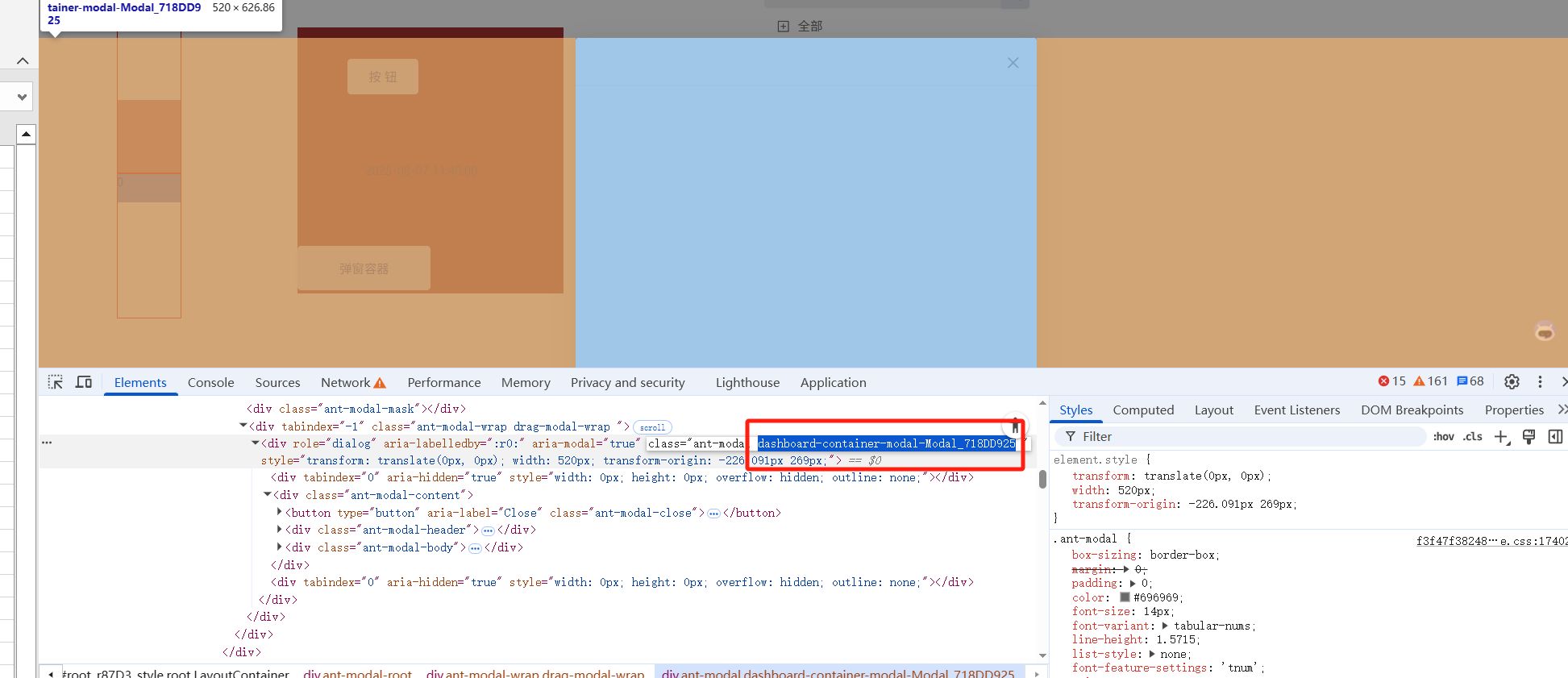The image size is (1568, 678).
Task: Close the modal with the X icon
Action: 1013,63
